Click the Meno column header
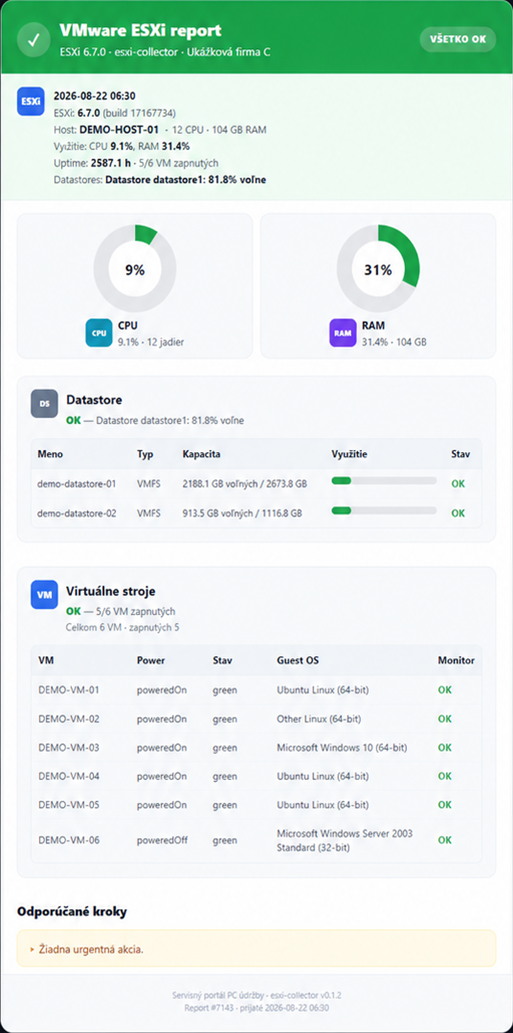The width and height of the screenshot is (513, 1033). pos(51,454)
